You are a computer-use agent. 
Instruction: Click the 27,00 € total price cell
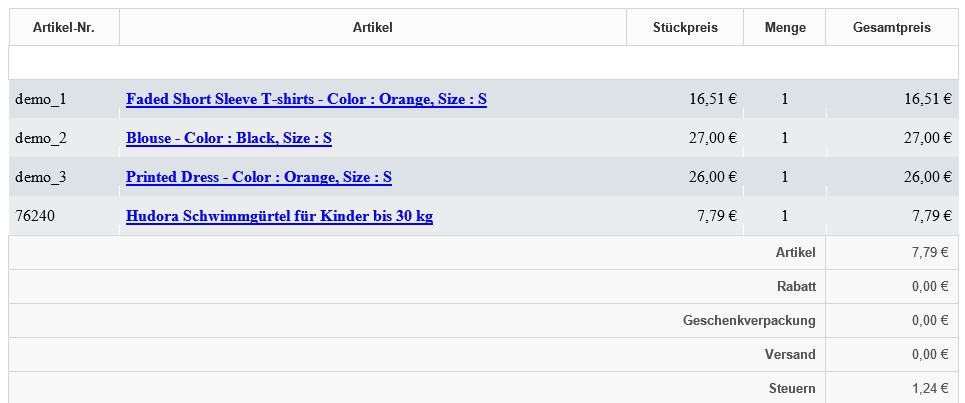(927, 138)
